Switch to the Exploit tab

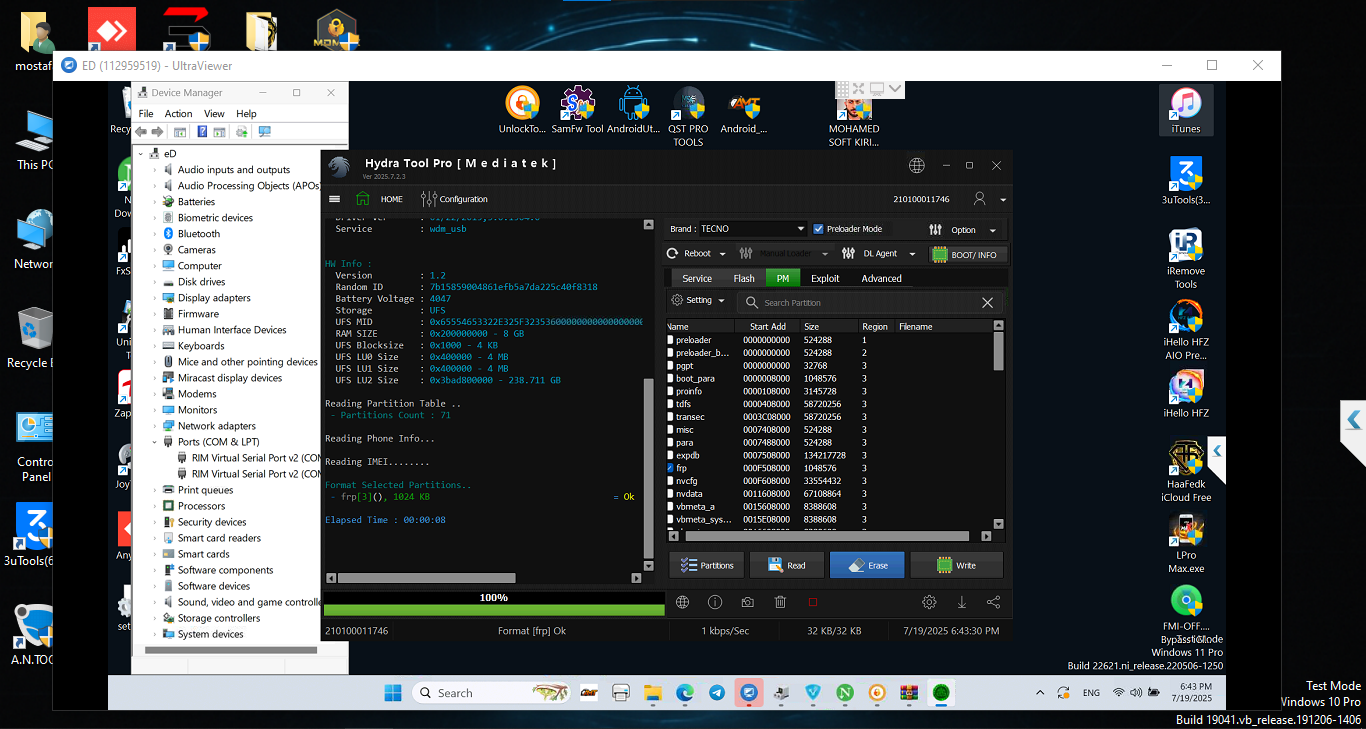point(825,279)
